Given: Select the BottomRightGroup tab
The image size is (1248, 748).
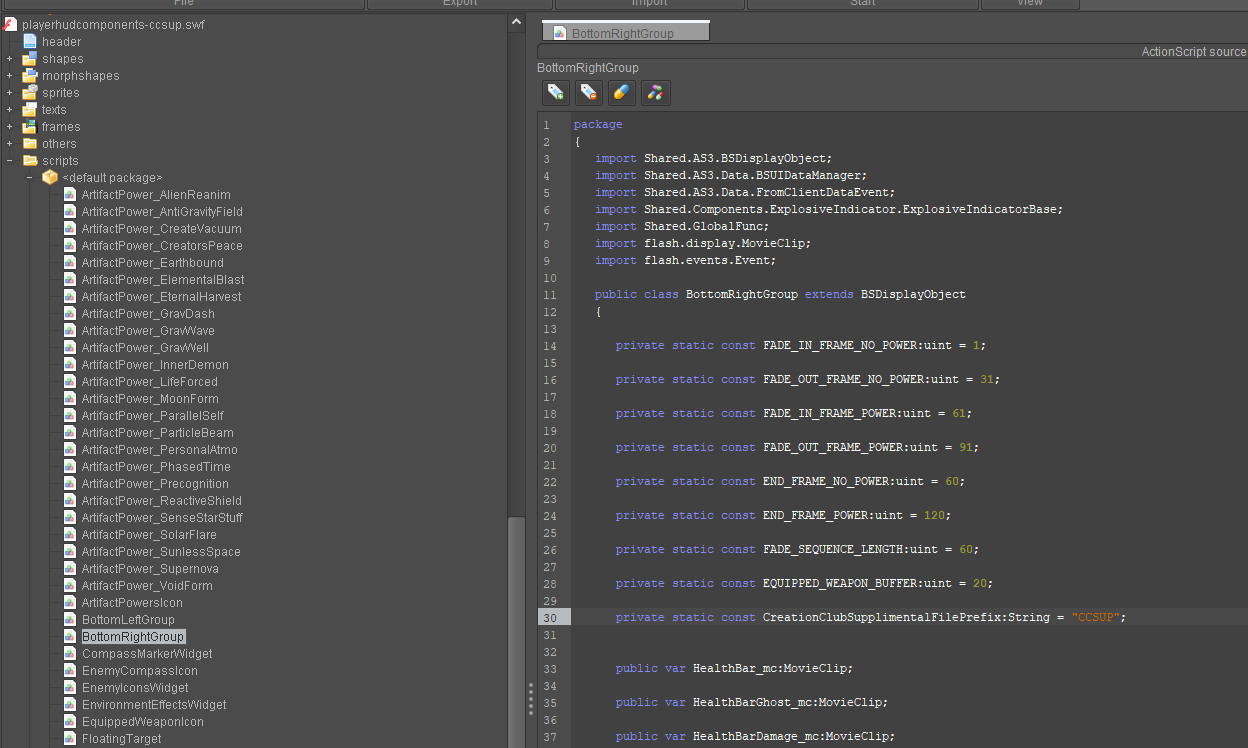Looking at the screenshot, I should click(624, 30).
